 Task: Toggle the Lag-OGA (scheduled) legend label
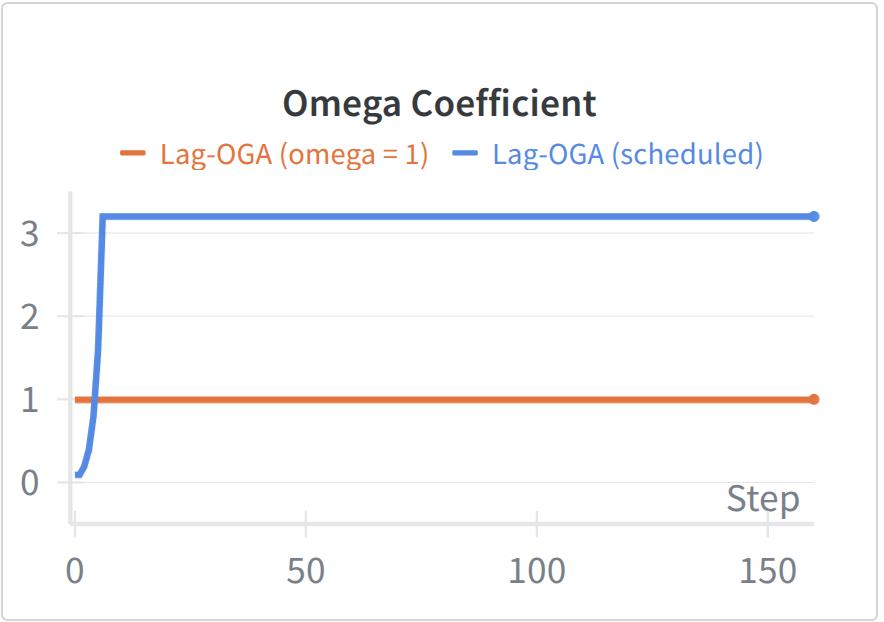click(x=628, y=155)
